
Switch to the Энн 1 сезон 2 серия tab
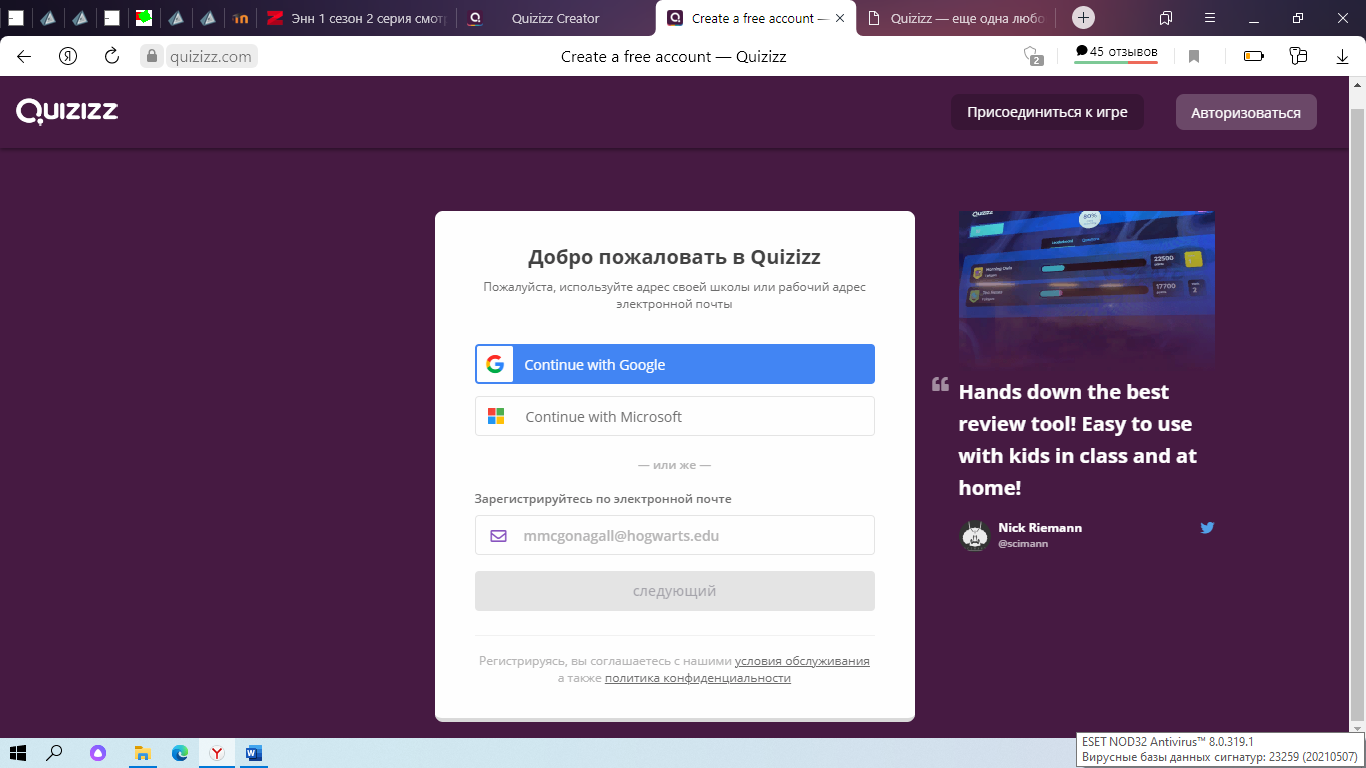[x=356, y=18]
